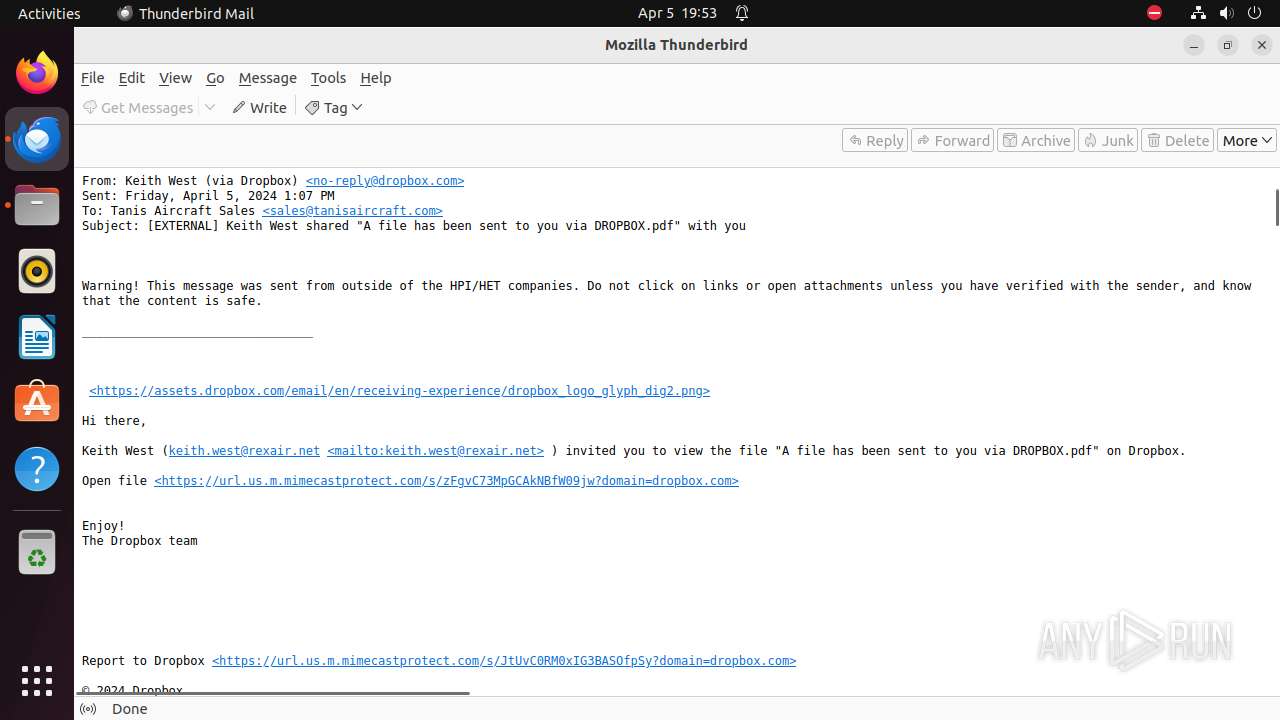Mark message as Junk
Image resolution: width=1280 pixels, height=720 pixels.
pos(1108,140)
